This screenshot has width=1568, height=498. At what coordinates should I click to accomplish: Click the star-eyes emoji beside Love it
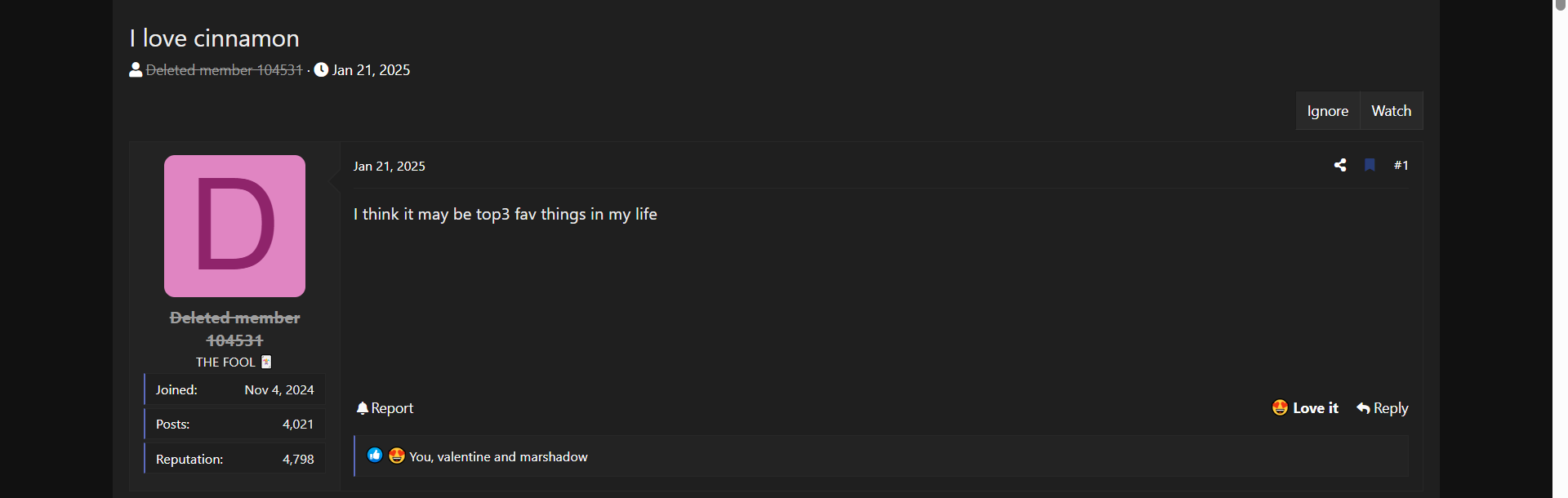coord(1280,408)
